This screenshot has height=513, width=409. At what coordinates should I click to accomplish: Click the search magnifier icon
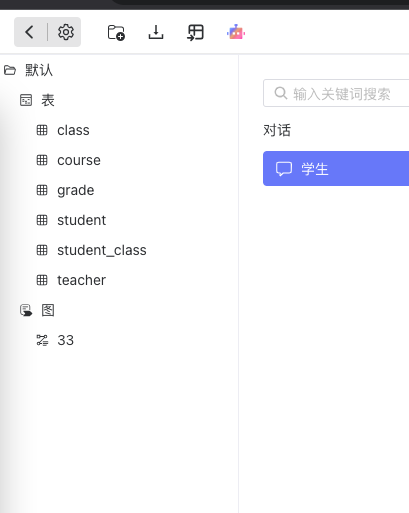281,93
